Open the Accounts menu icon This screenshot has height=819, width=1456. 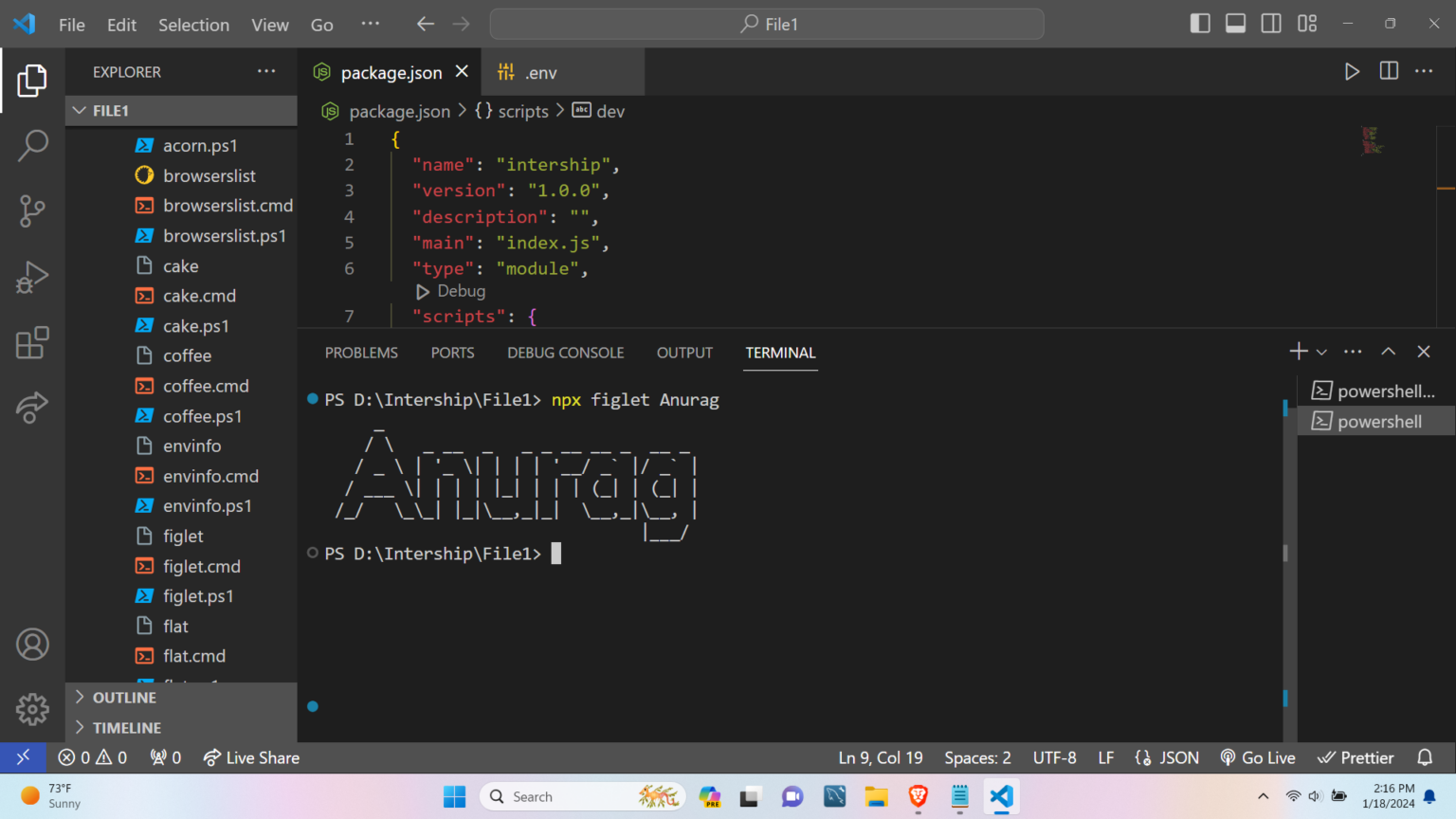tap(32, 645)
